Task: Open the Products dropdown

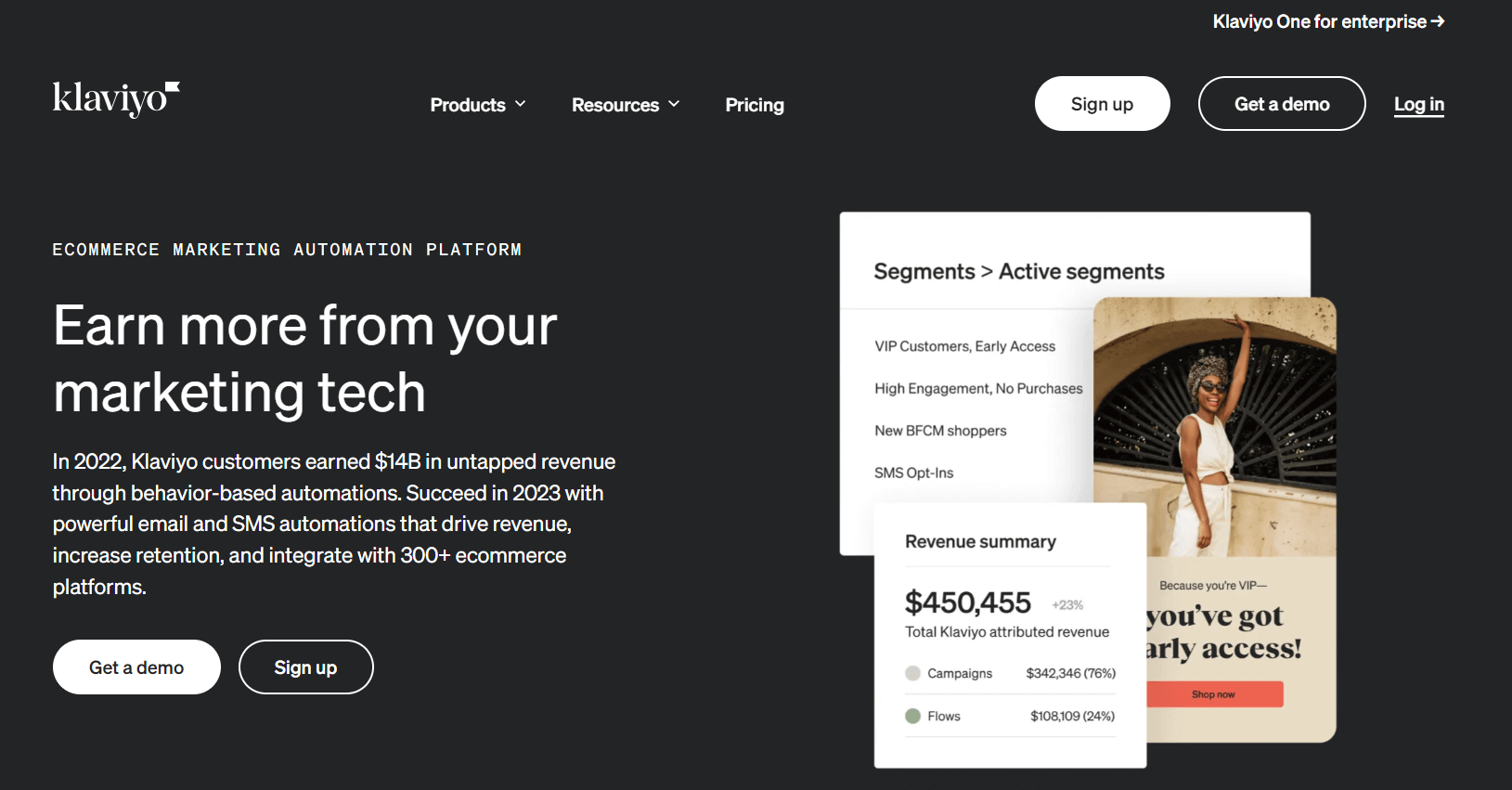Action: (x=477, y=105)
